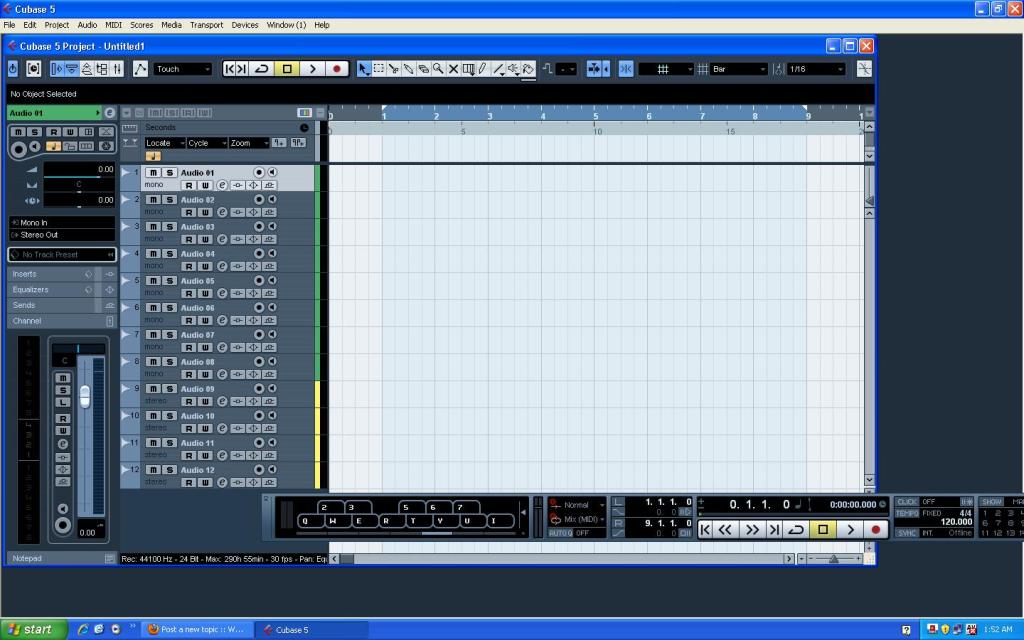Viewport: 1024px width, 640px height.
Task: Record-enable track Audio 07
Action: pos(259,334)
